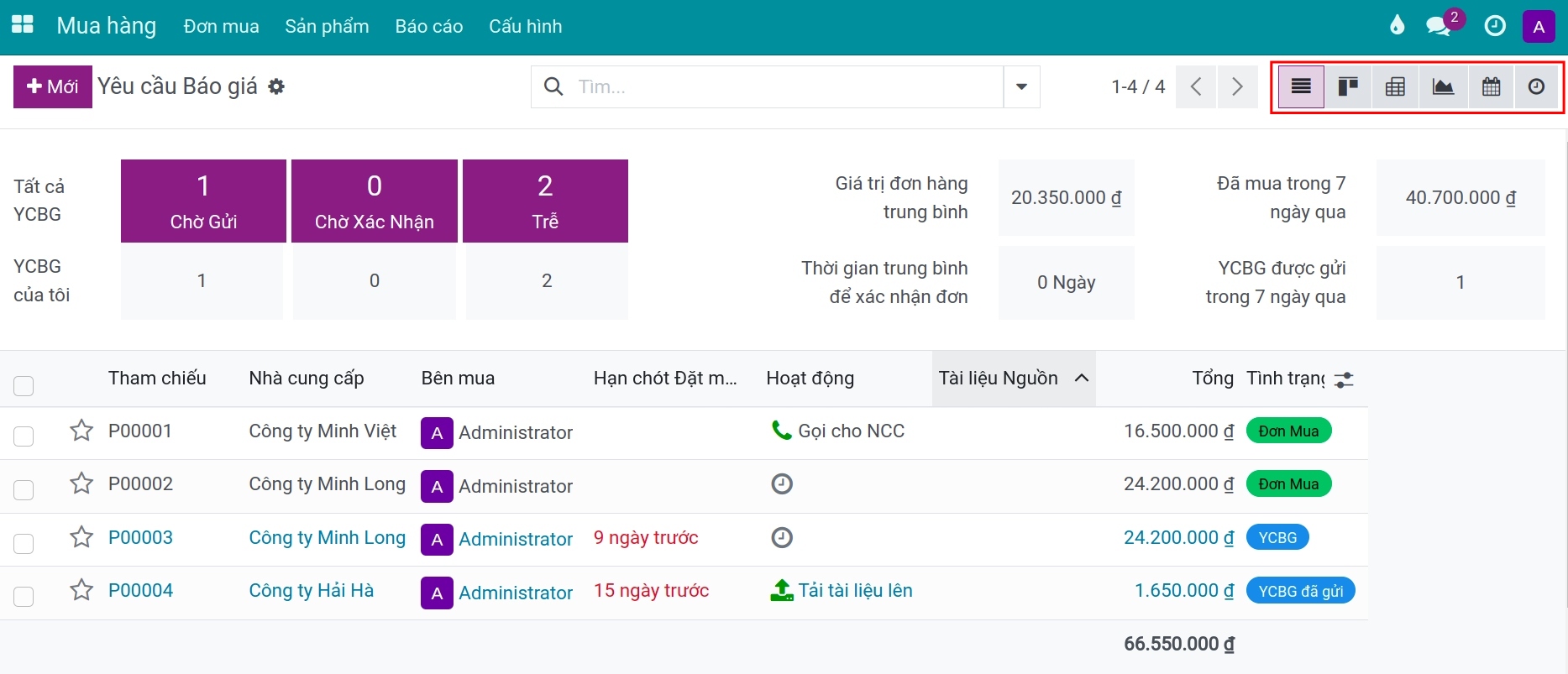1568x674 pixels.
Task: Open the Cấu hình menu
Action: (x=526, y=26)
